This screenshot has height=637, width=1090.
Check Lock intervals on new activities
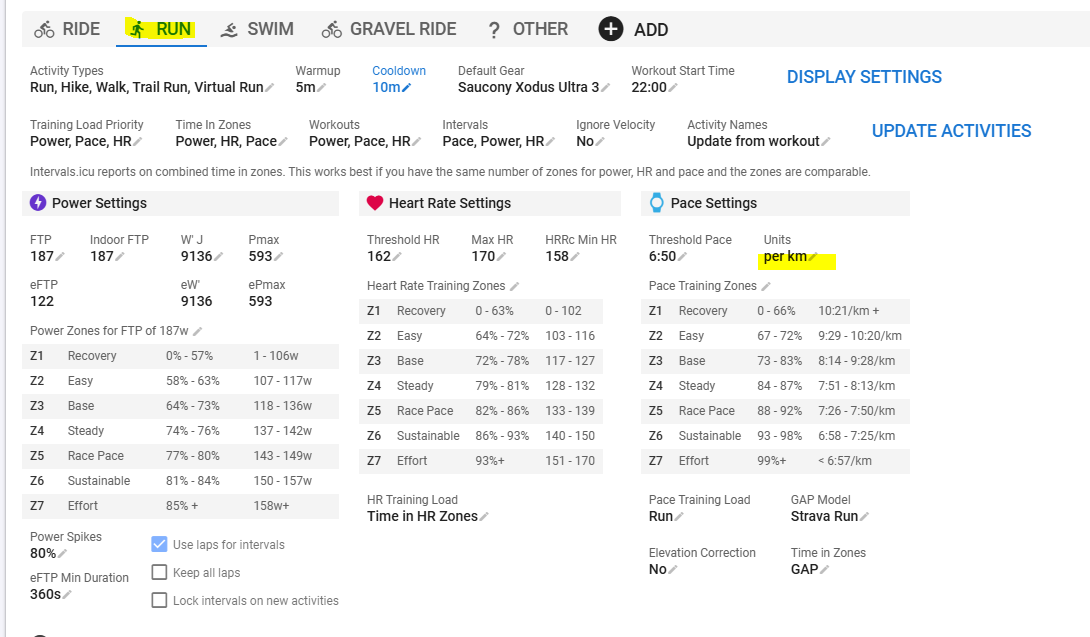(159, 599)
